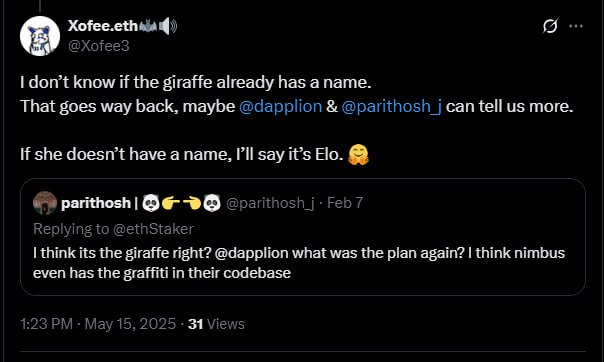
Task: Click the parithosh name in quoted tweet
Action: coord(96,203)
